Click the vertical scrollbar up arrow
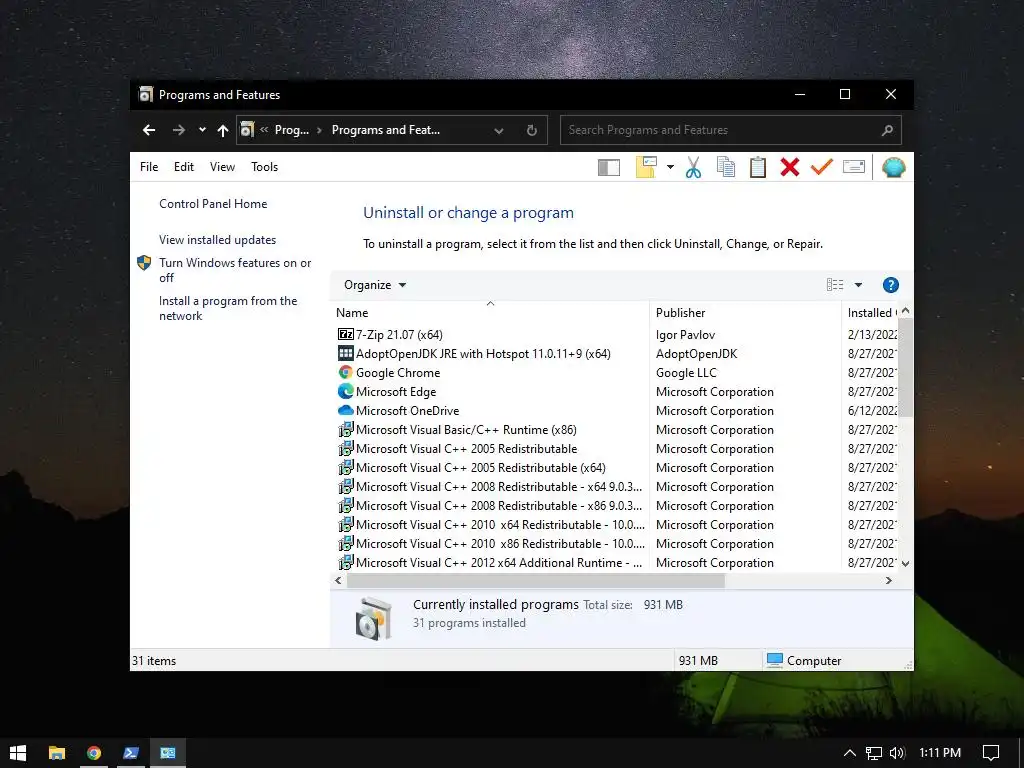Viewport: 1024px width, 768px height. click(905, 312)
